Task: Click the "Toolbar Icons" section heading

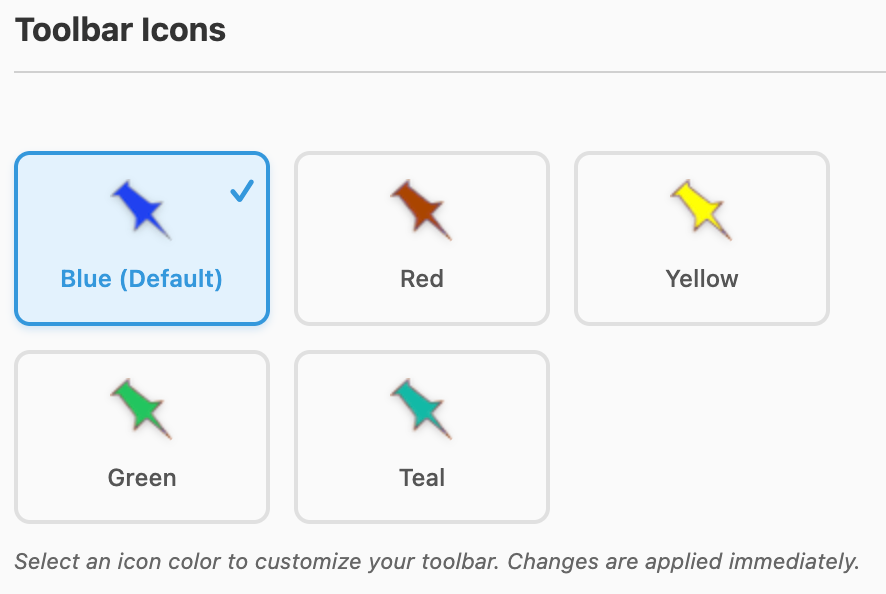Action: click(x=120, y=30)
